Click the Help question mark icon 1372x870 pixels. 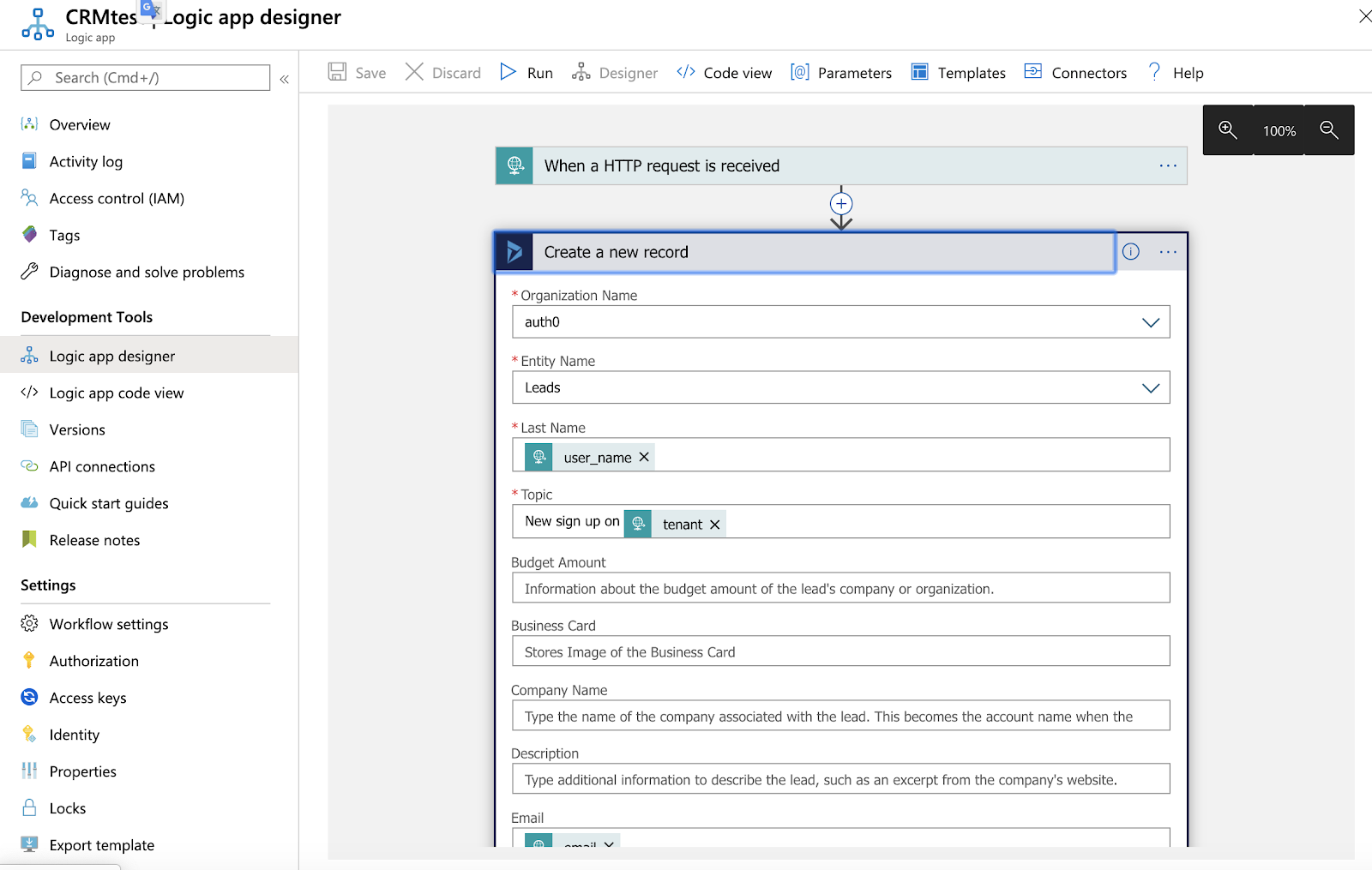(1154, 72)
